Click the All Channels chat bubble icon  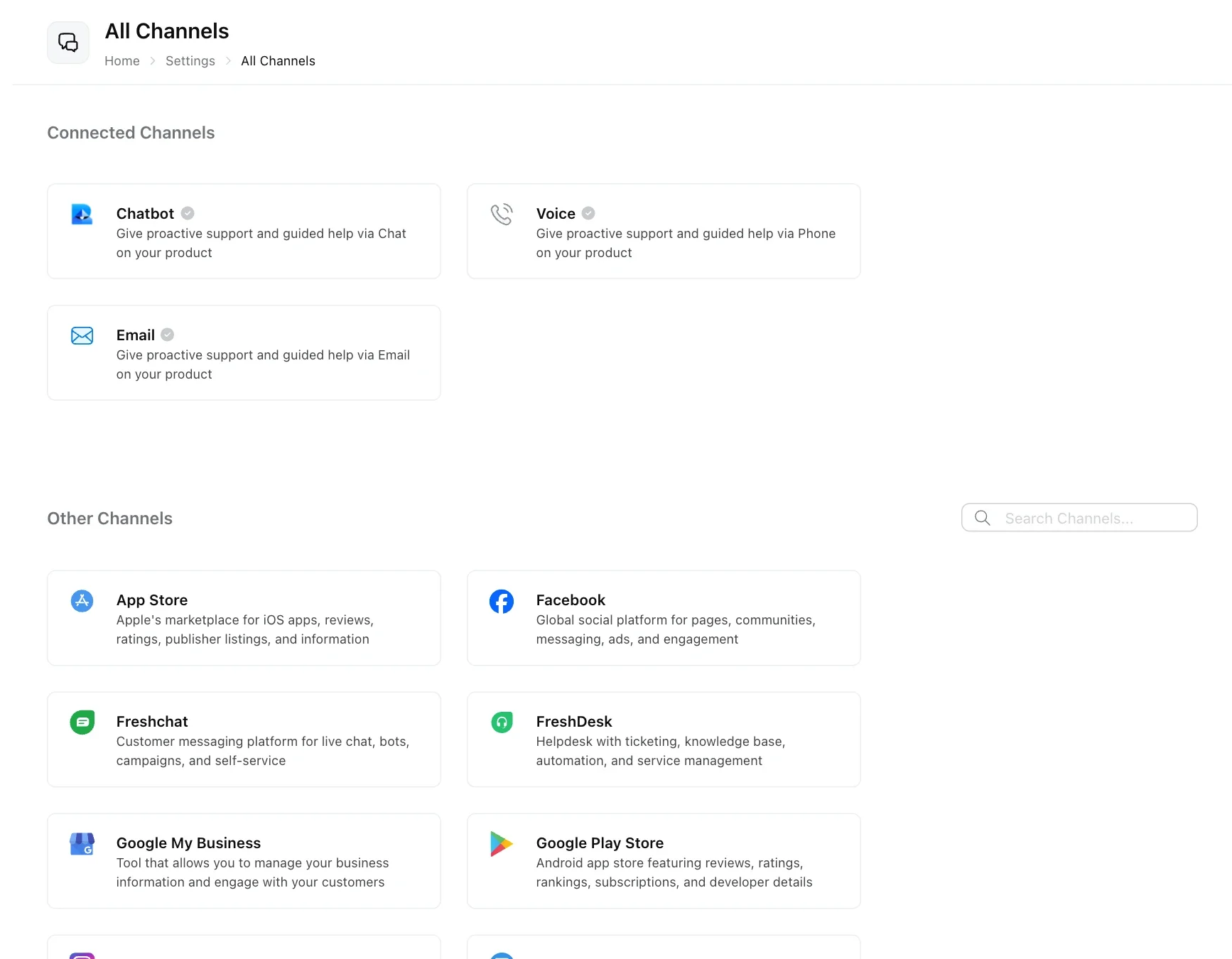click(x=68, y=43)
